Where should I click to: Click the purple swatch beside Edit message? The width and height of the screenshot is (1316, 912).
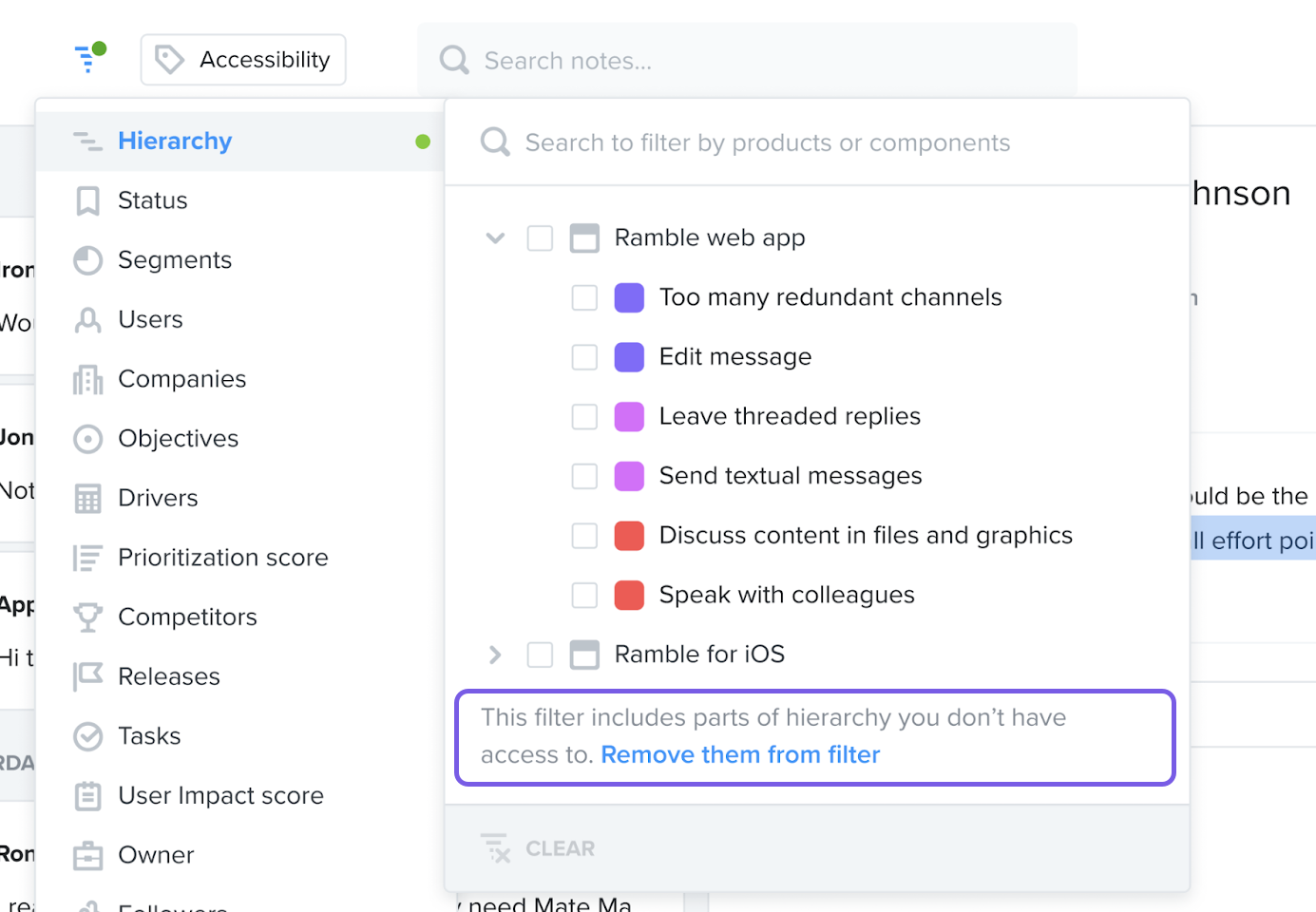pos(629,357)
